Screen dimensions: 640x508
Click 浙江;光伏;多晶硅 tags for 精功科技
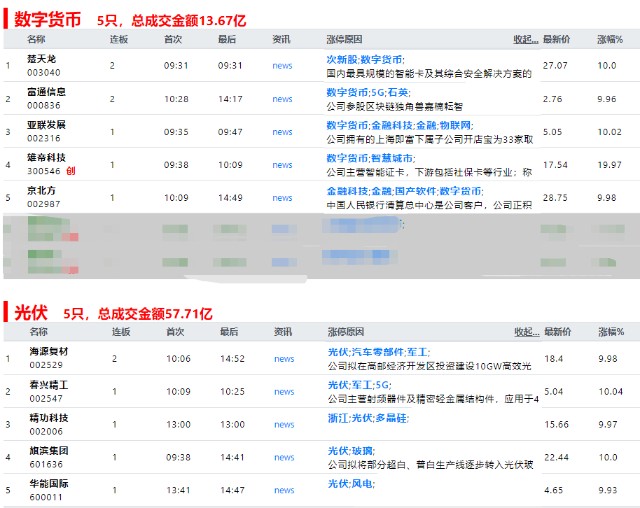[x=368, y=418]
